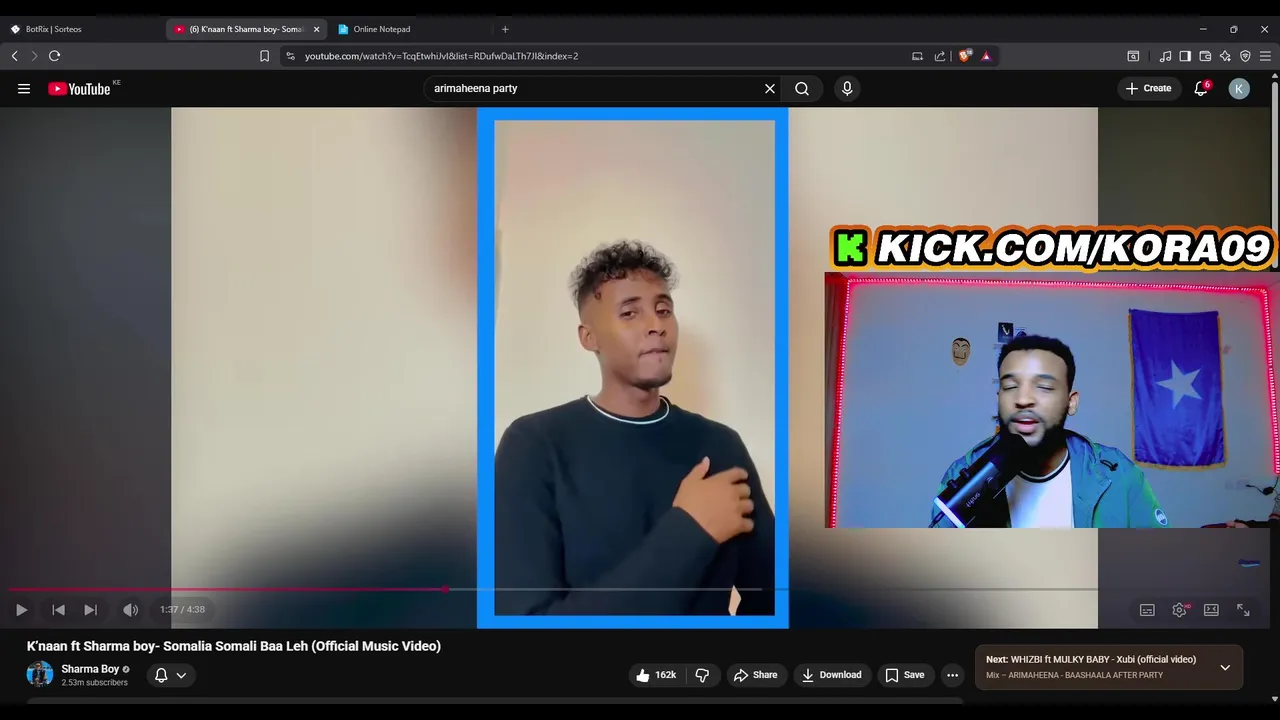This screenshot has height=720, width=1280.
Task: Switch to BotRix Sorteos tab
Action: pos(55,29)
